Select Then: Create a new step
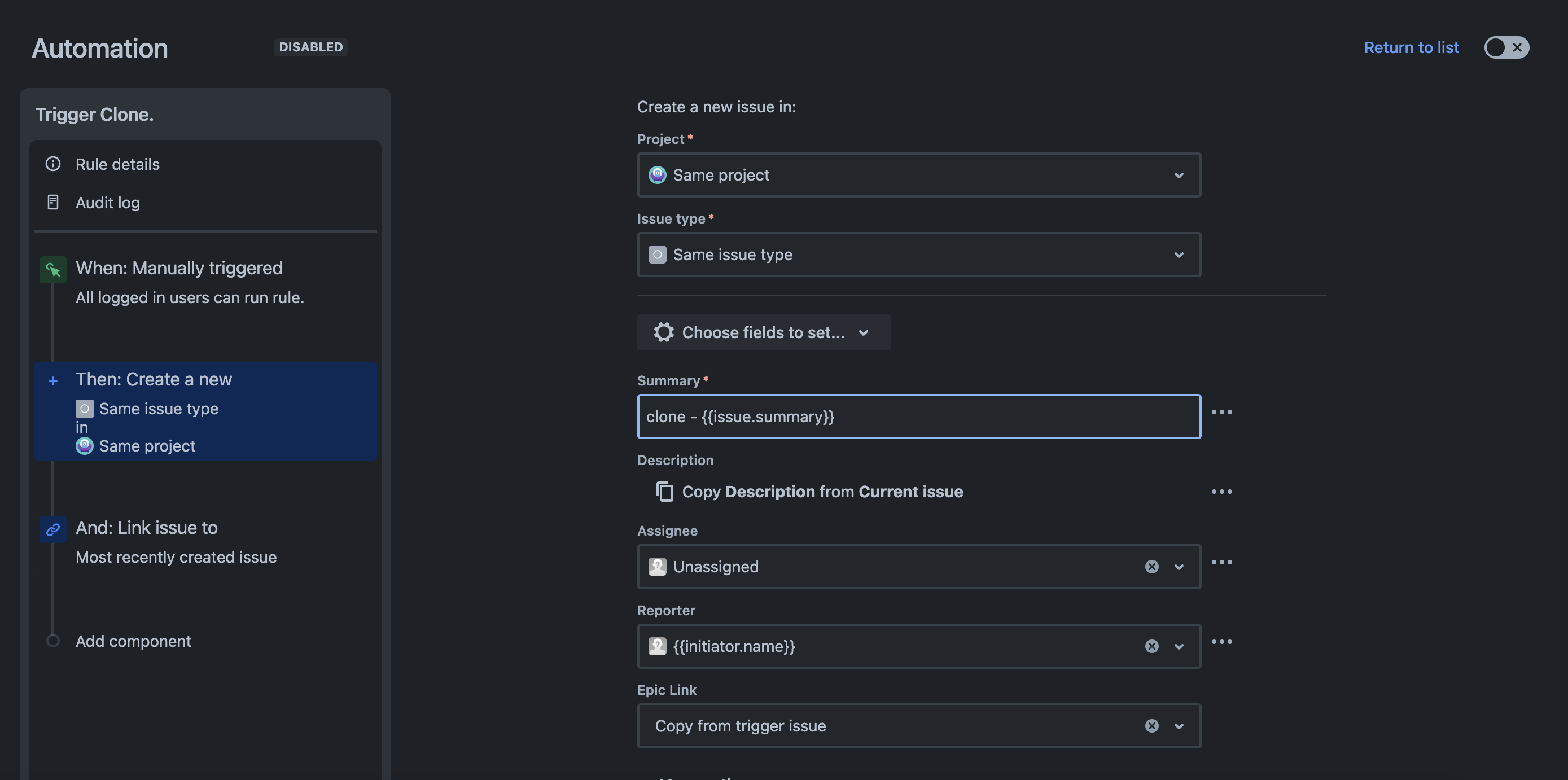Screen dimensions: 1568x780 click(205, 411)
